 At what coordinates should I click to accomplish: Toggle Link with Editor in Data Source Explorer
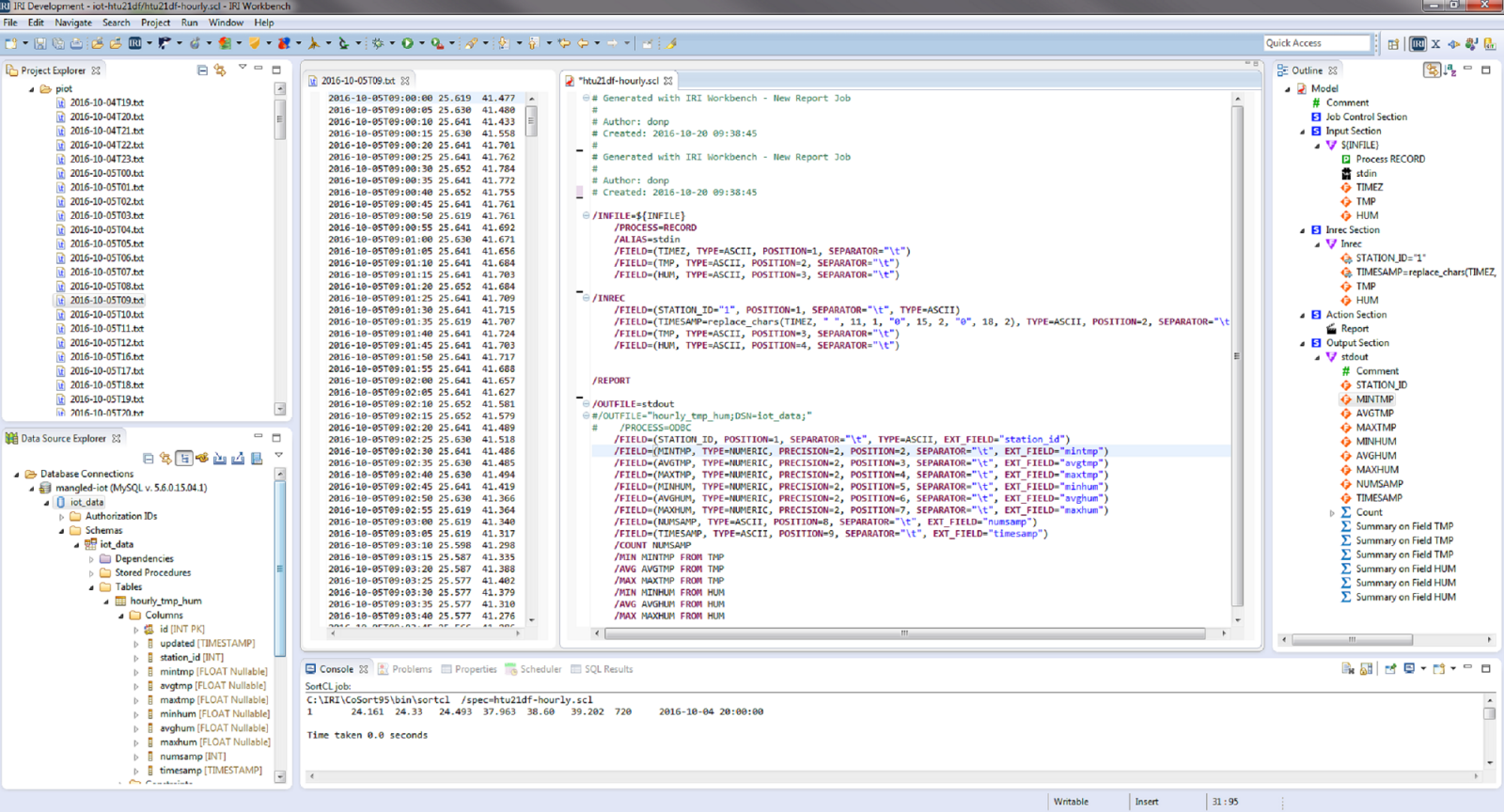165,459
